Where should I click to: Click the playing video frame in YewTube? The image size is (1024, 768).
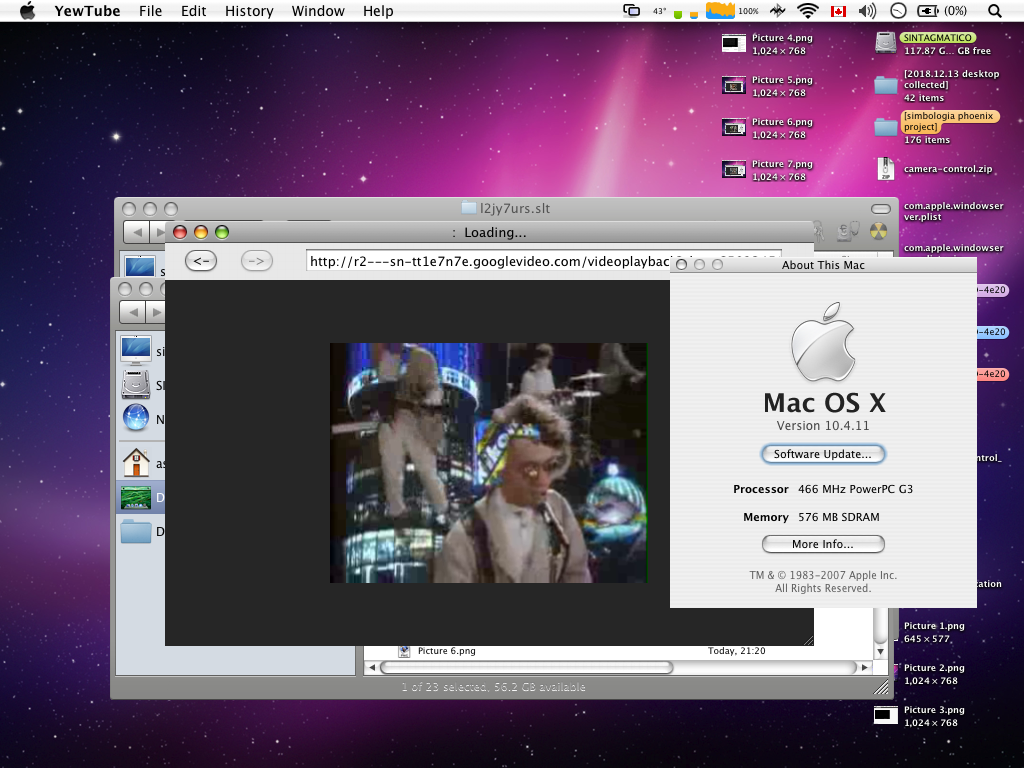coord(488,462)
